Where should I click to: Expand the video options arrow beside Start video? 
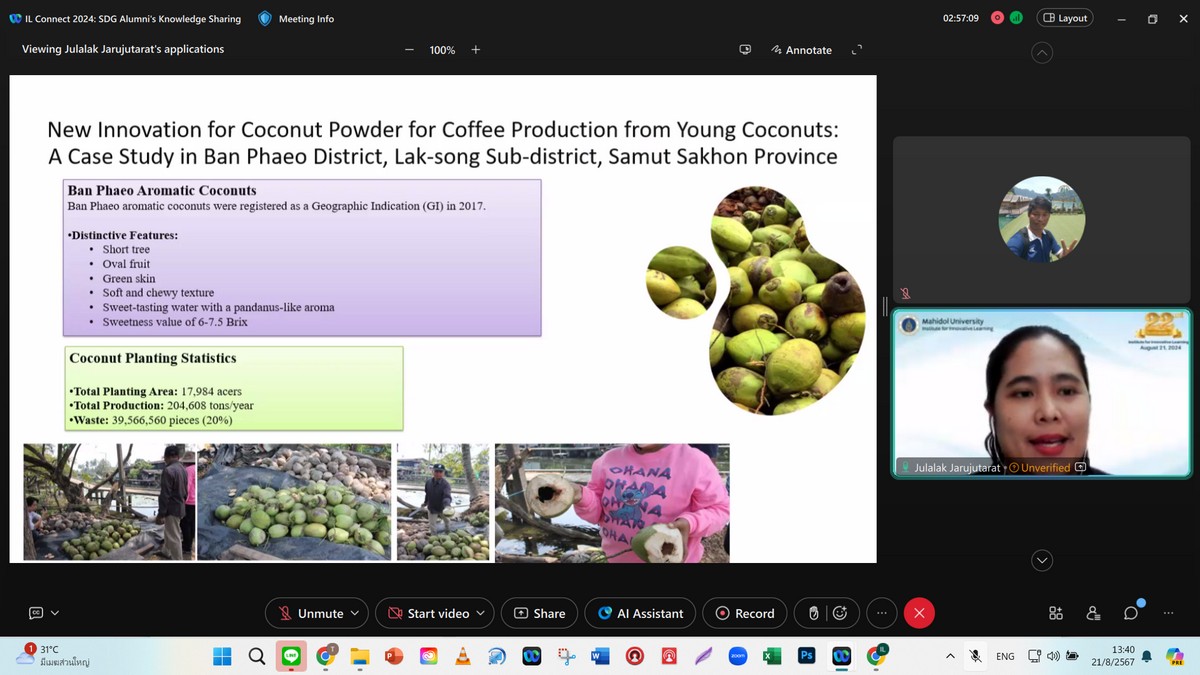481,613
